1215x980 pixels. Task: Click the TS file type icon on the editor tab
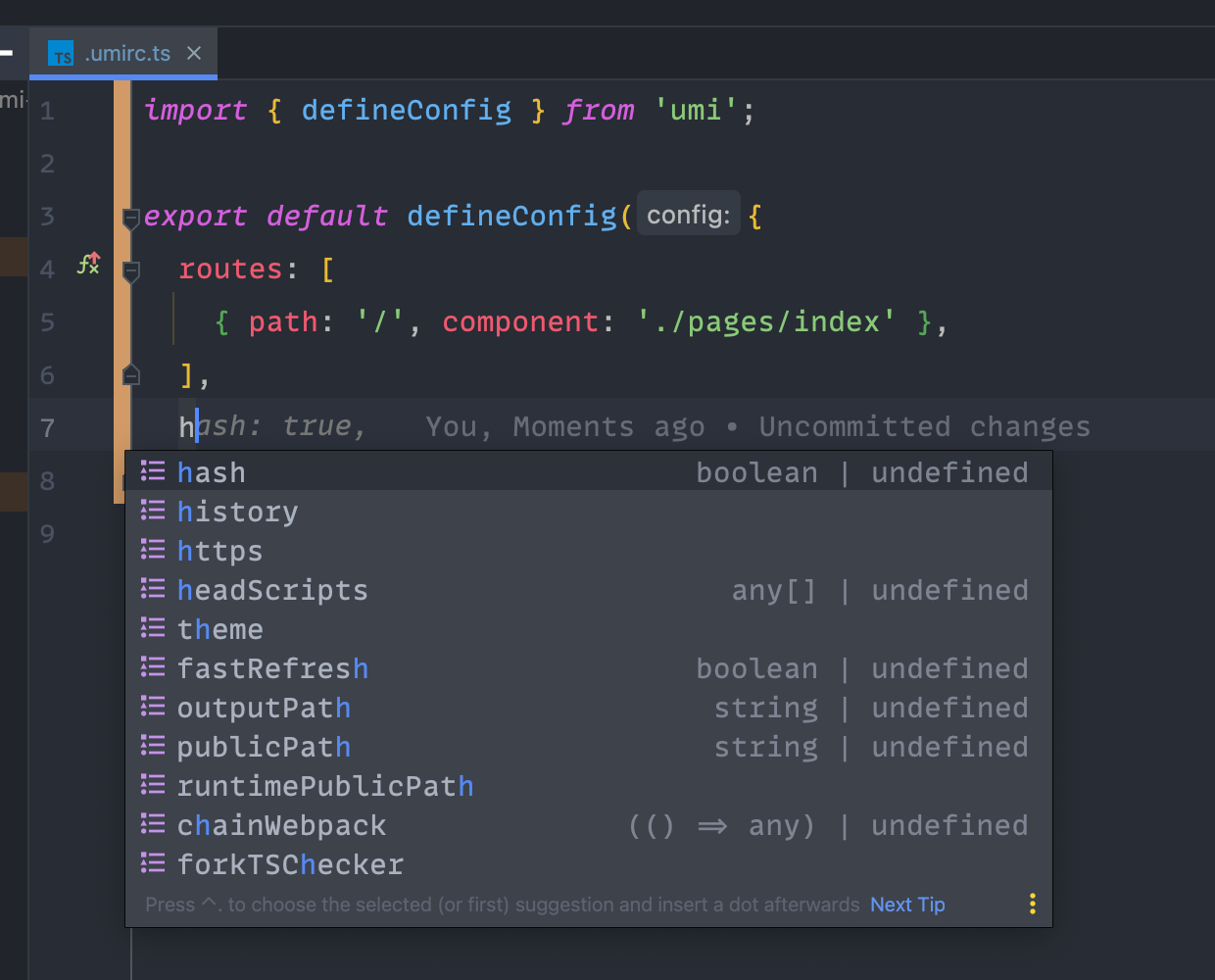click(60, 54)
